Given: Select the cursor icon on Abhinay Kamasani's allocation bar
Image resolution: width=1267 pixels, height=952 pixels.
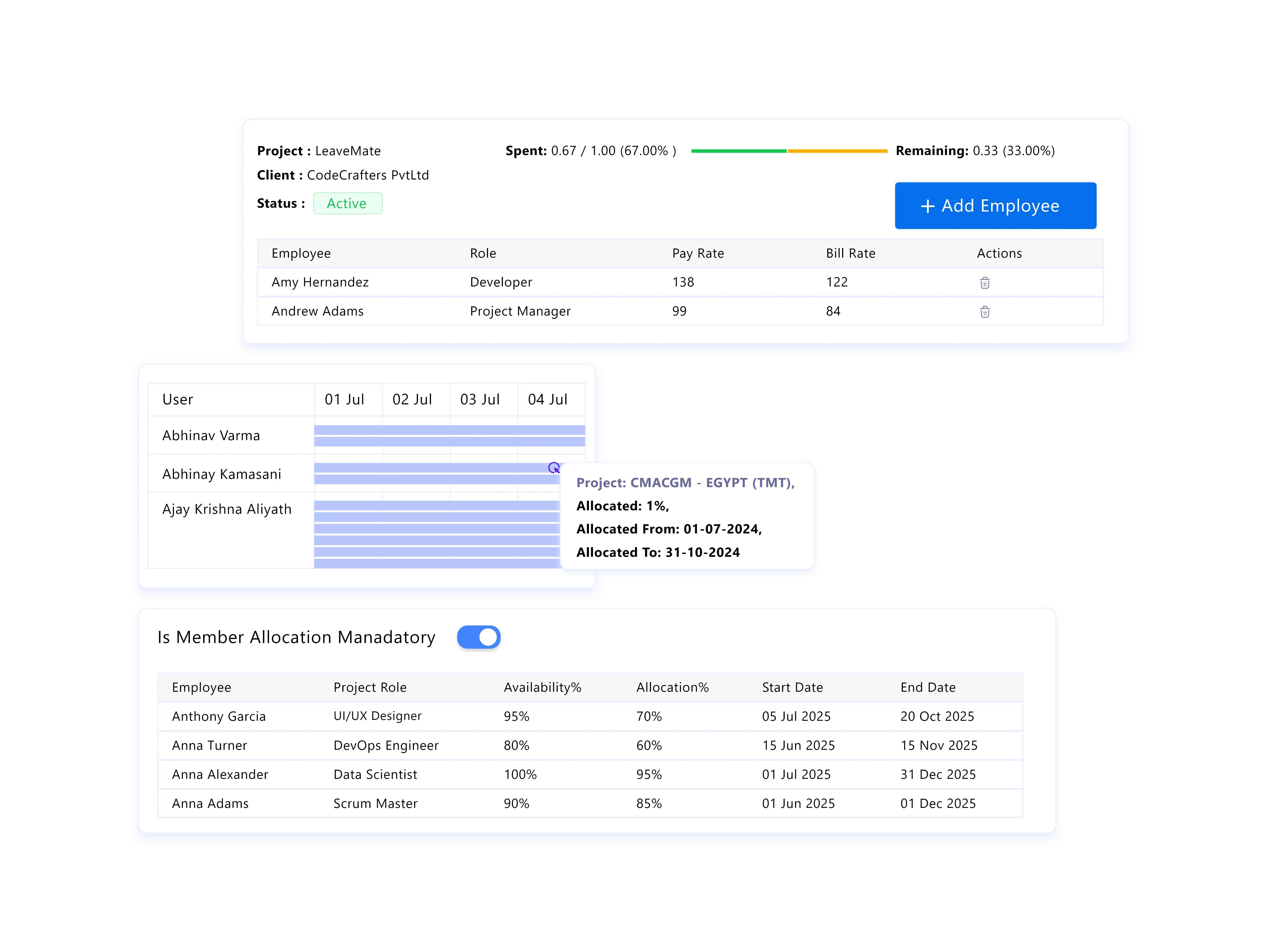Looking at the screenshot, I should pyautogui.click(x=554, y=468).
